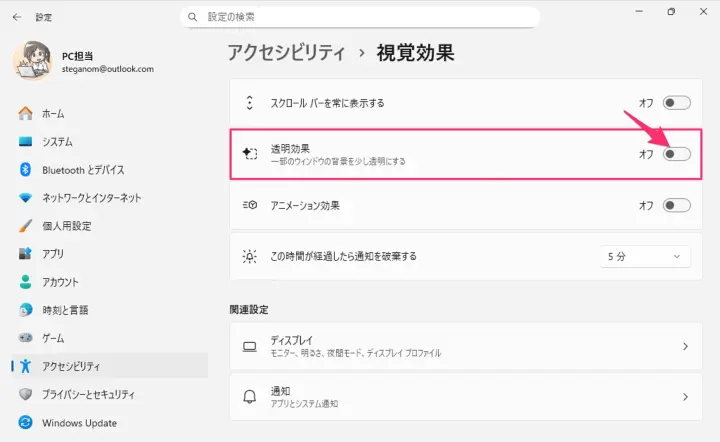Click the アクセシビリティ breadcrumb link
Image resolution: width=720 pixels, height=442 pixels.
286,52
